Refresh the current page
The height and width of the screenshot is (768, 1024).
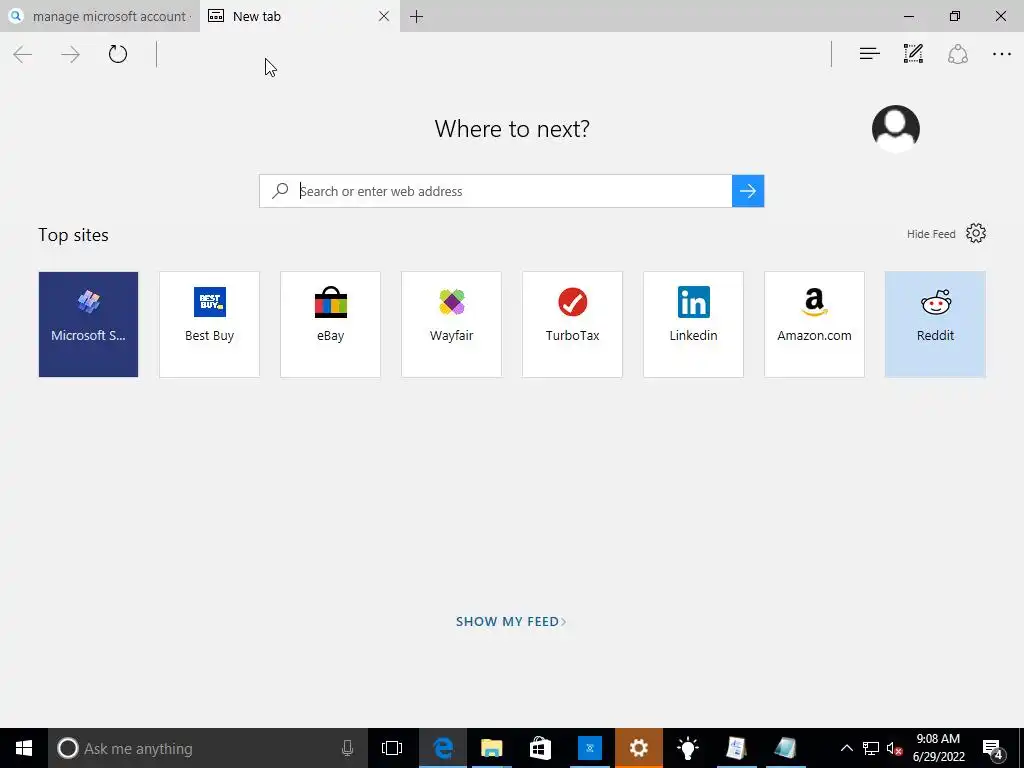tap(118, 54)
